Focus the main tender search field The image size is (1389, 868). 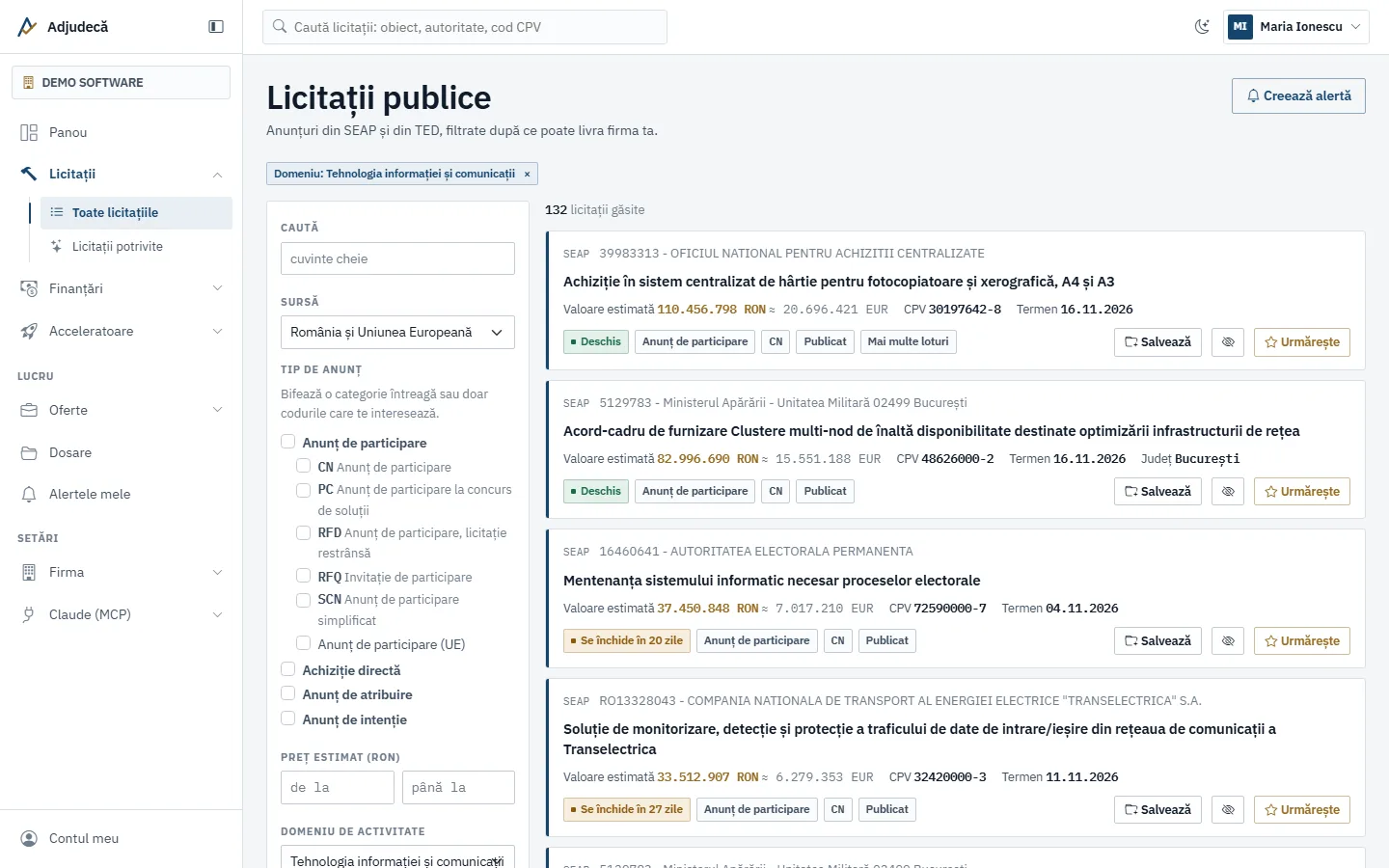[x=465, y=27]
